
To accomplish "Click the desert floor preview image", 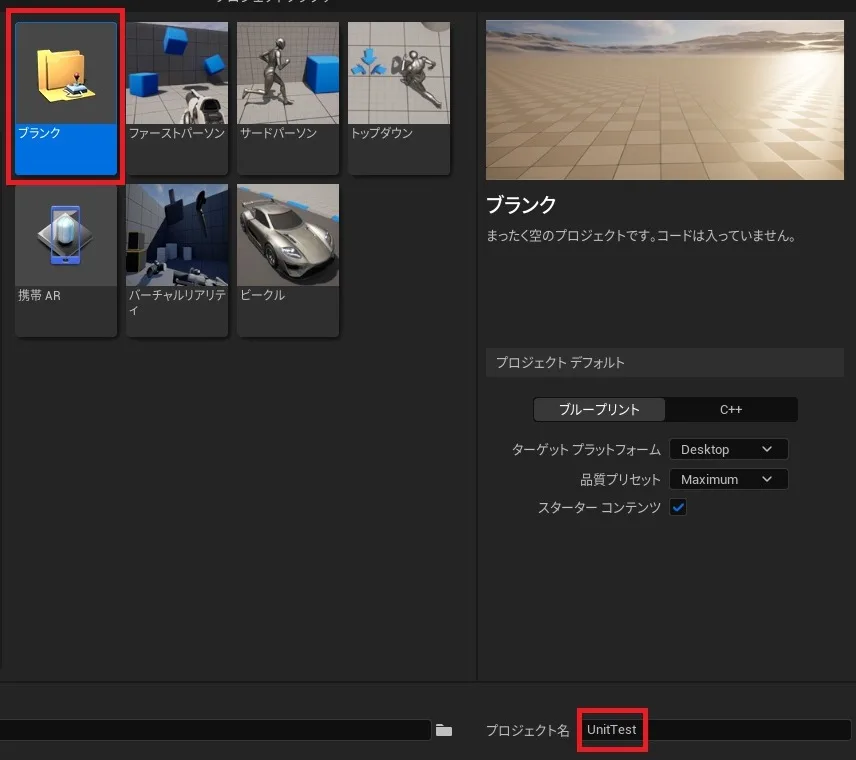I will coord(664,100).
